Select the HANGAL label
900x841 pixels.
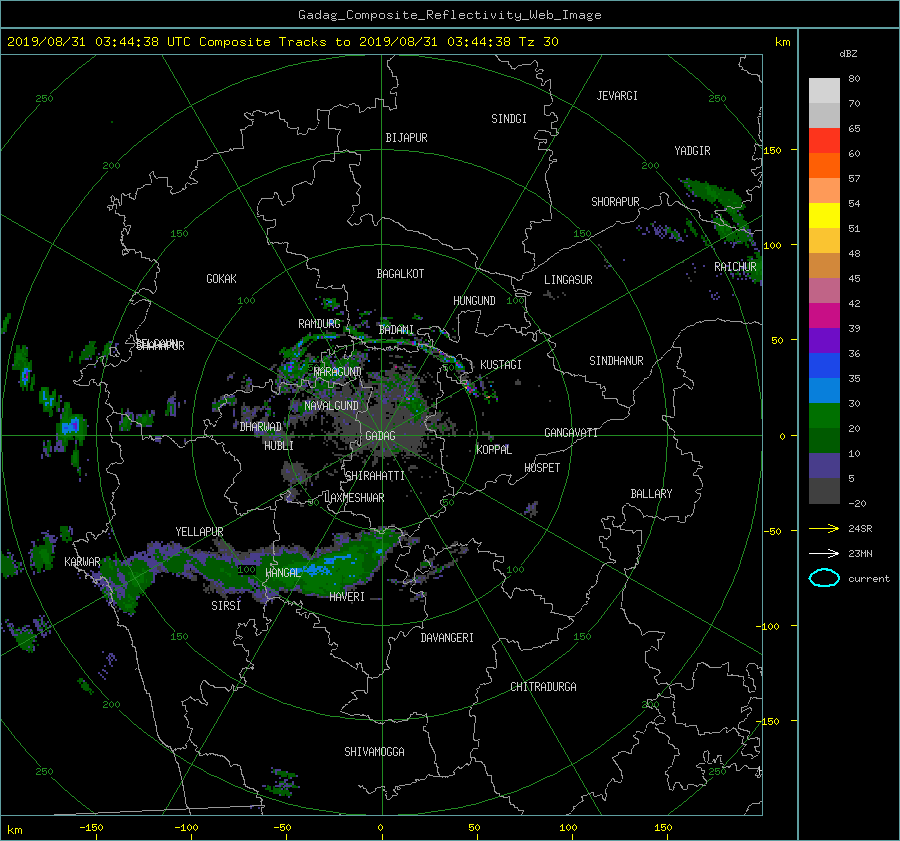(283, 573)
